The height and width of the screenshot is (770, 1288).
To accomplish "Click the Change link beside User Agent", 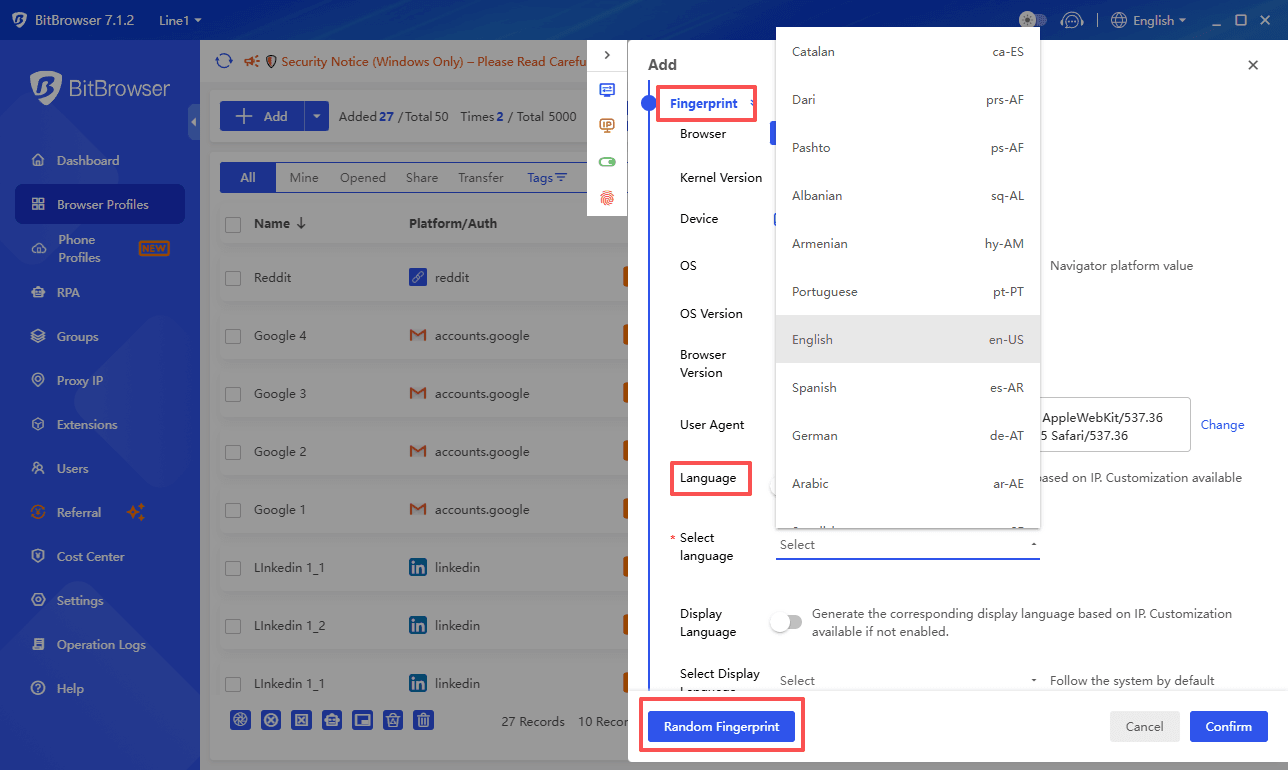I will tap(1222, 425).
